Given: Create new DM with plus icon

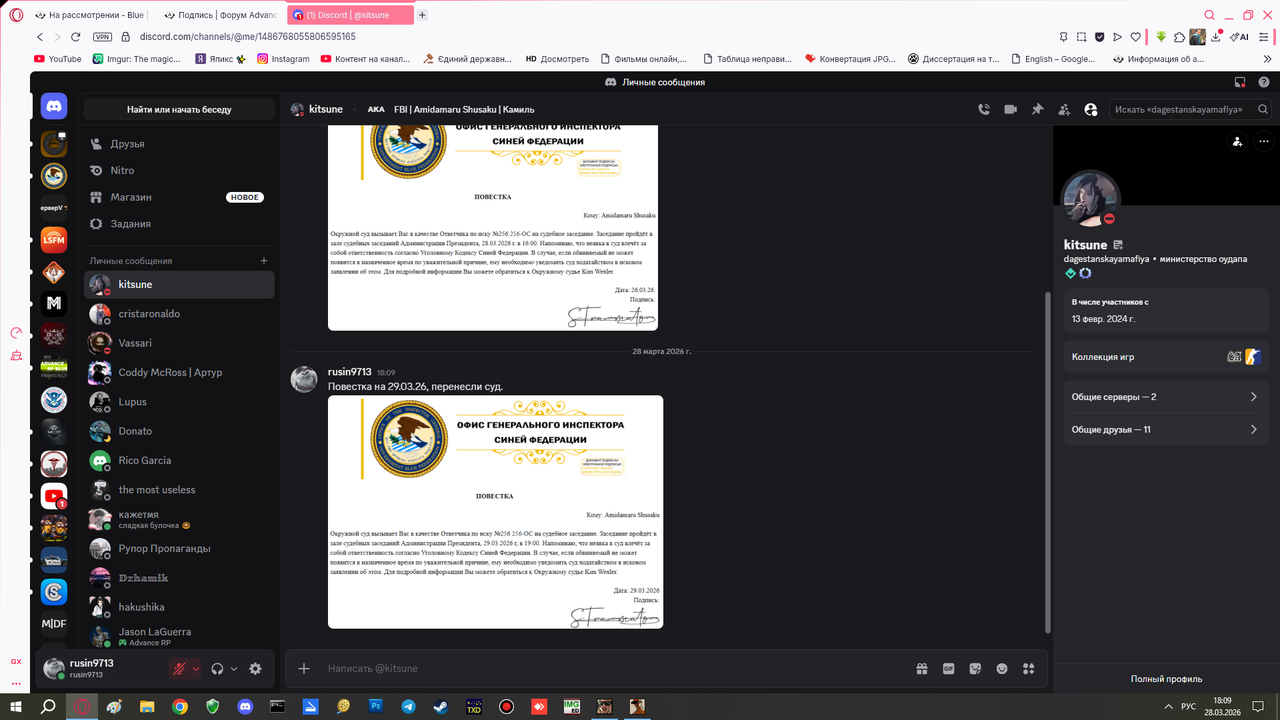Looking at the screenshot, I should [x=264, y=261].
